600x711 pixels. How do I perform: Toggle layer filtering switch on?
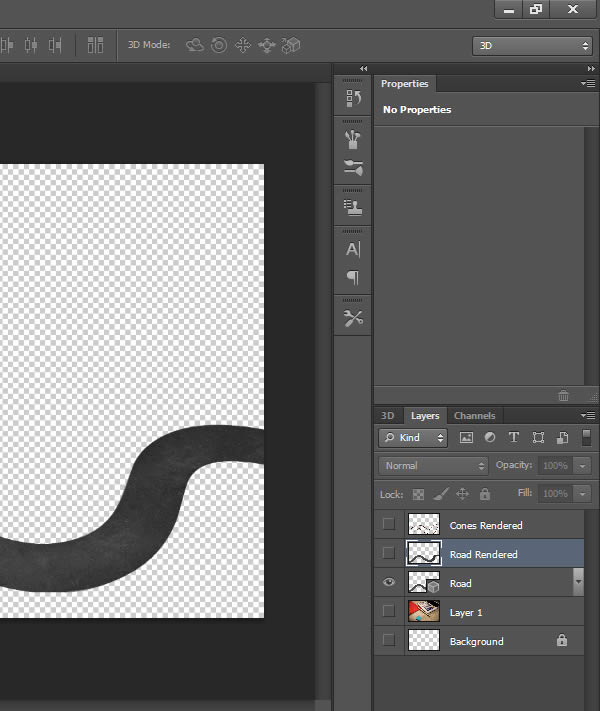click(x=586, y=438)
